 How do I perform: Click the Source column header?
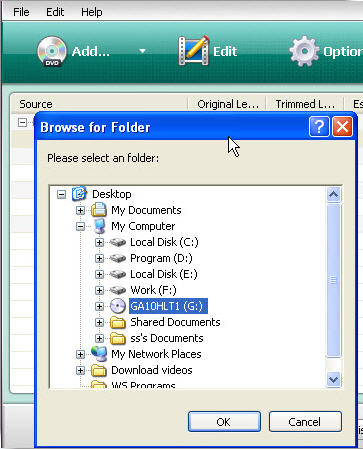(x=99, y=104)
